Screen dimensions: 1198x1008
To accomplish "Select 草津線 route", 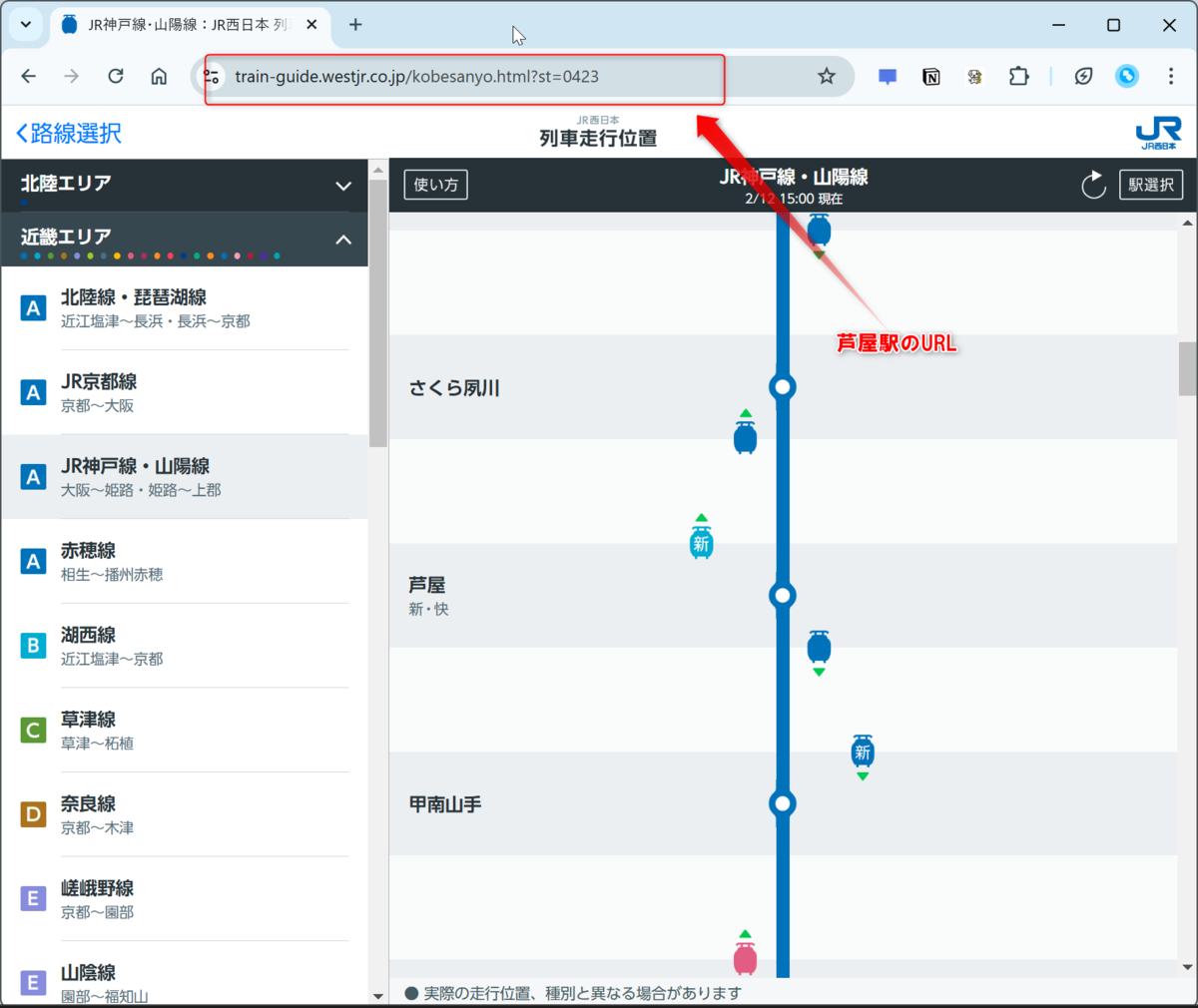I will tap(185, 730).
